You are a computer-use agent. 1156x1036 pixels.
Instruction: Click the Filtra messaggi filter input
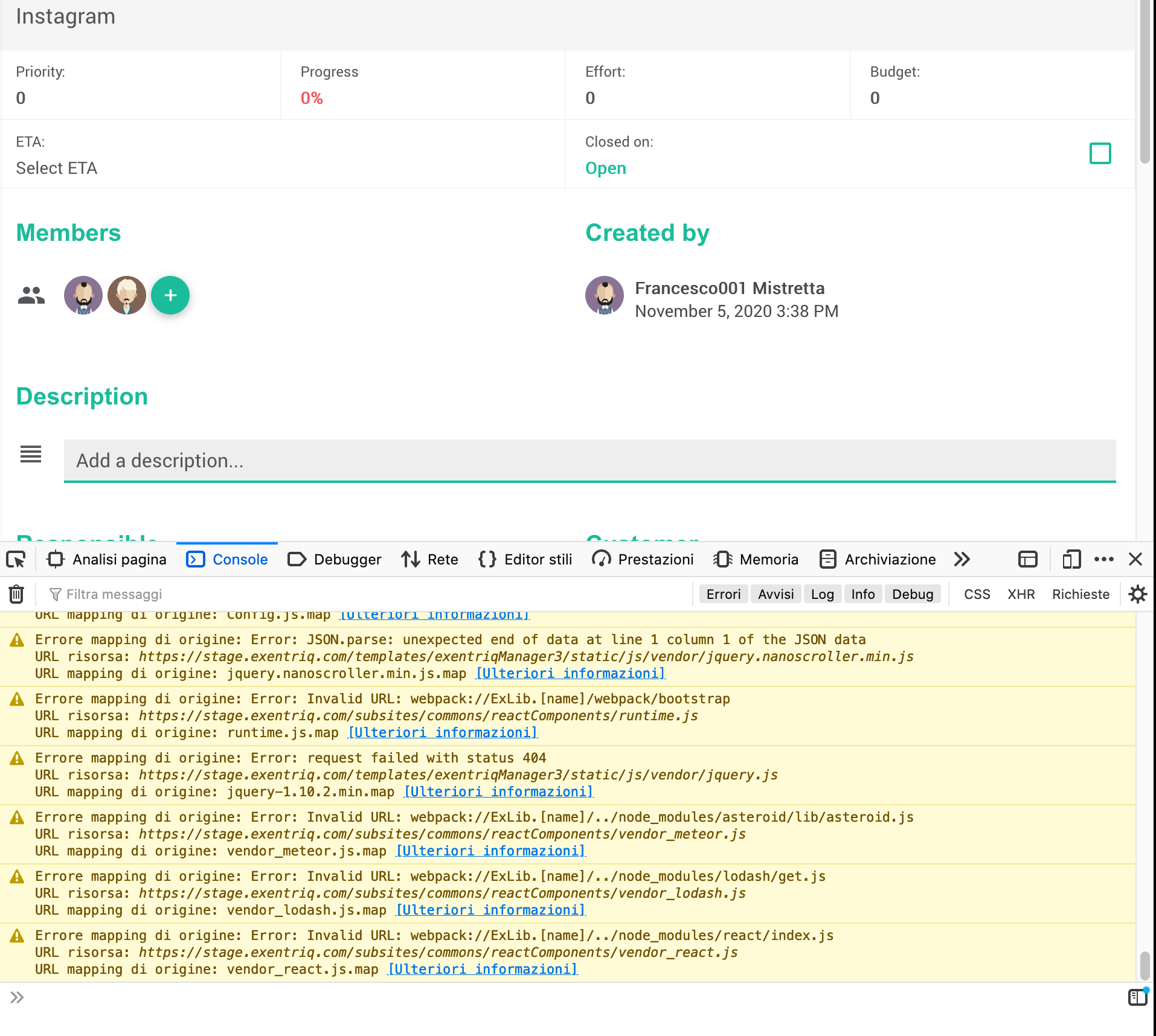[362, 595]
